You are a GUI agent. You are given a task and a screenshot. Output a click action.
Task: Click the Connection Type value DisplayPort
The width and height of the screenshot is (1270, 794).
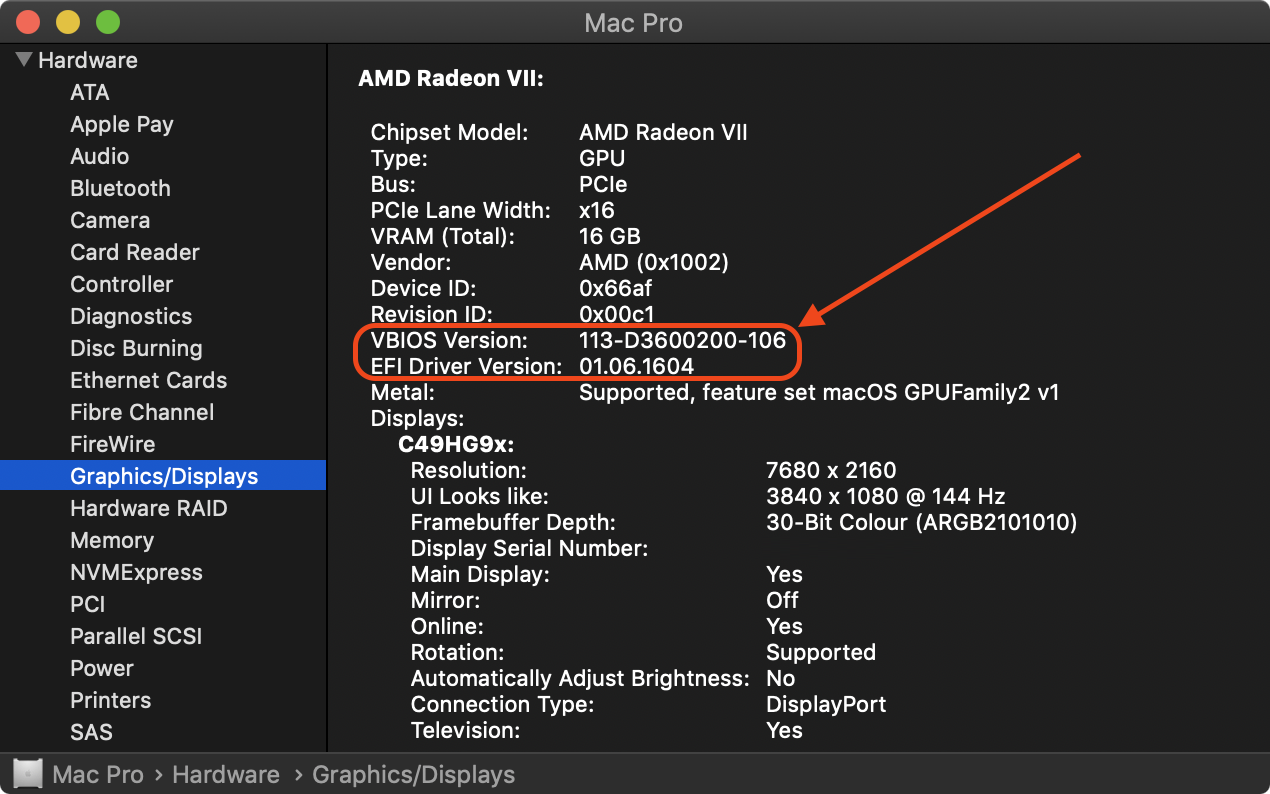826,704
